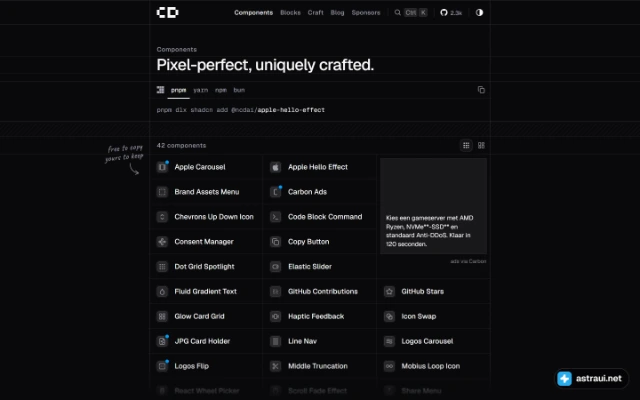
Task: Go to the Craft page
Action: pos(316,13)
